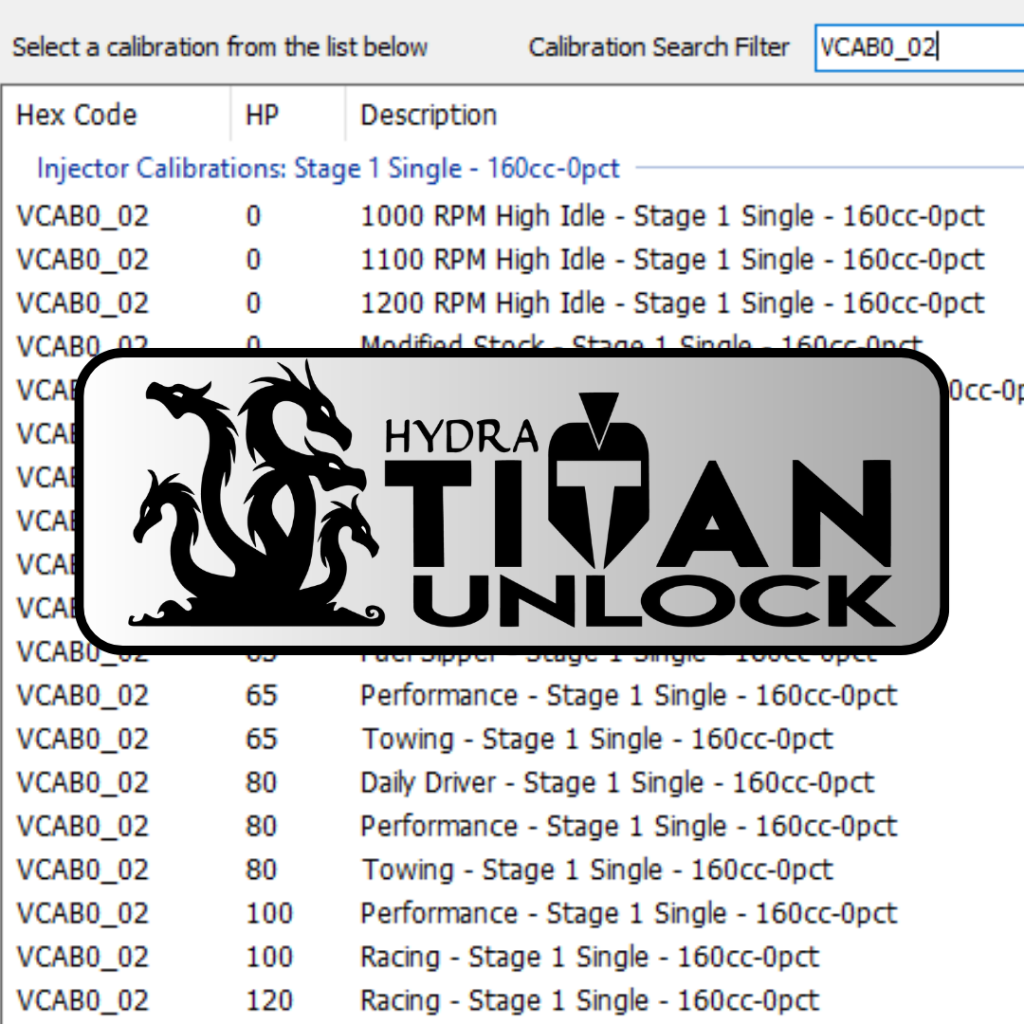Select the 80 HP Performance calibration

coord(628,826)
